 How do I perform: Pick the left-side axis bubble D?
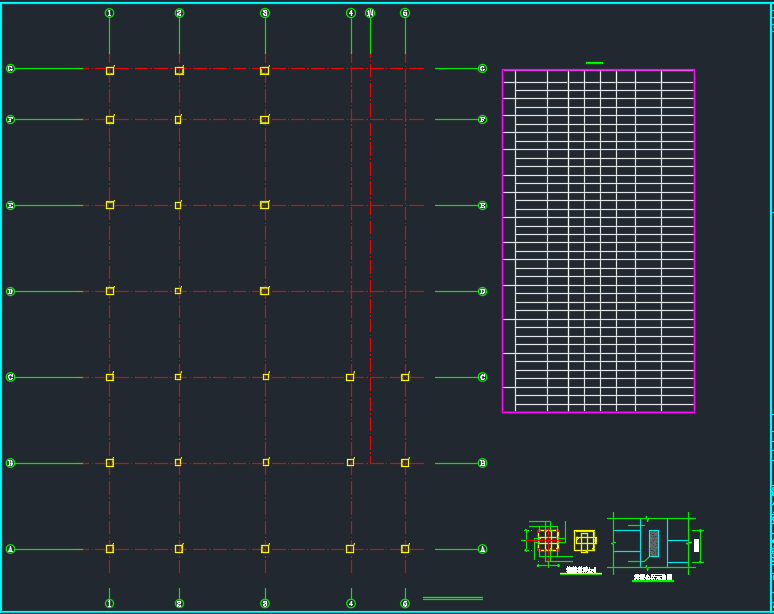pyautogui.click(x=10, y=291)
